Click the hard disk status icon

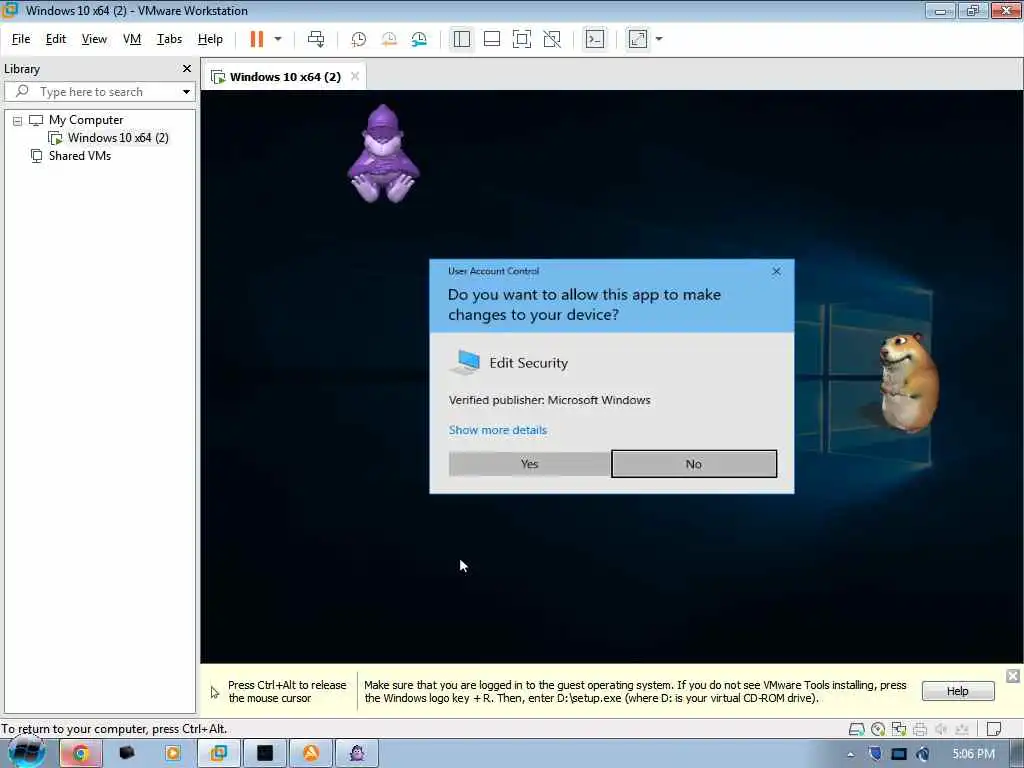point(856,729)
